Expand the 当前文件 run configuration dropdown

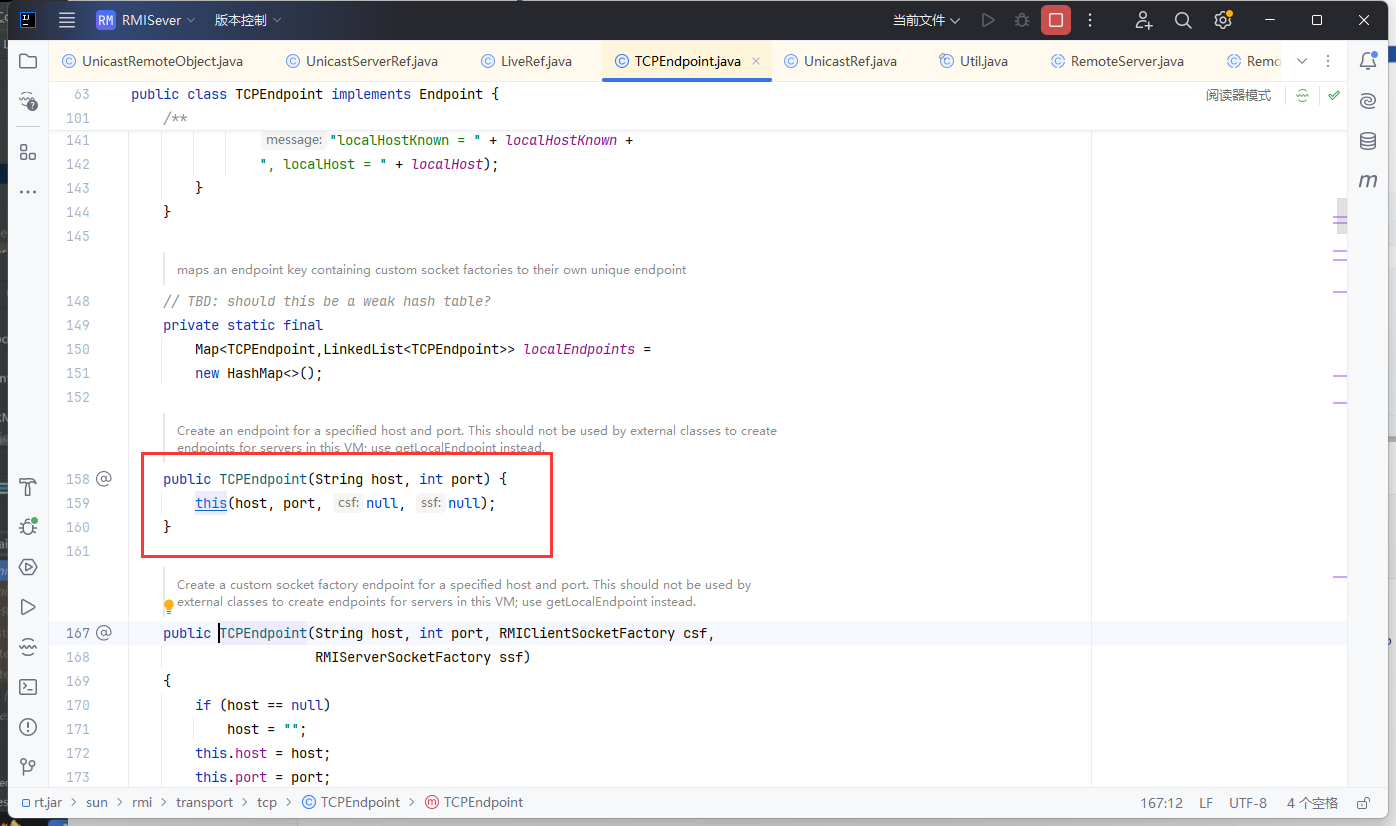point(926,20)
